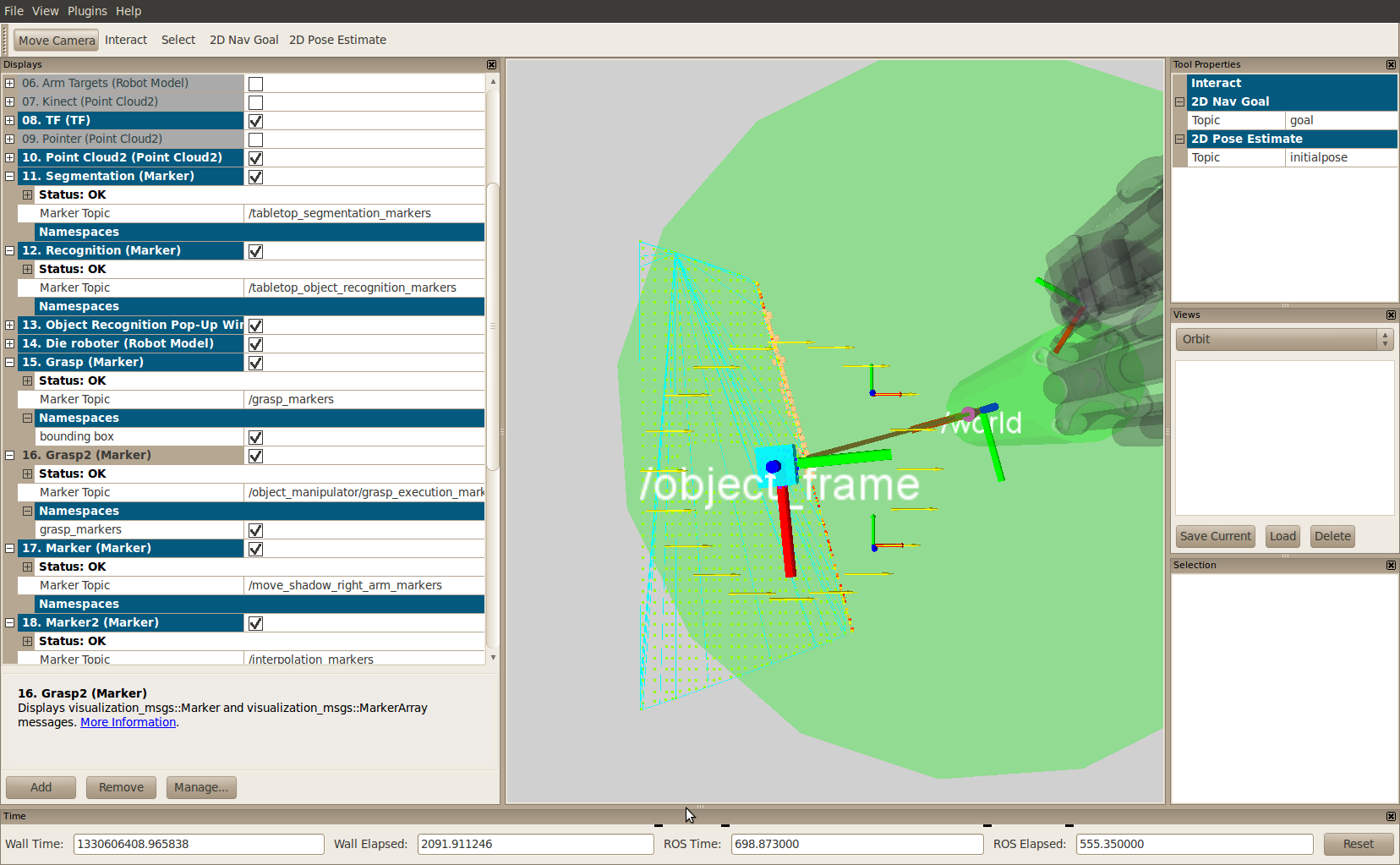The width and height of the screenshot is (1400, 865).
Task: Open the File menu
Action: point(14,11)
